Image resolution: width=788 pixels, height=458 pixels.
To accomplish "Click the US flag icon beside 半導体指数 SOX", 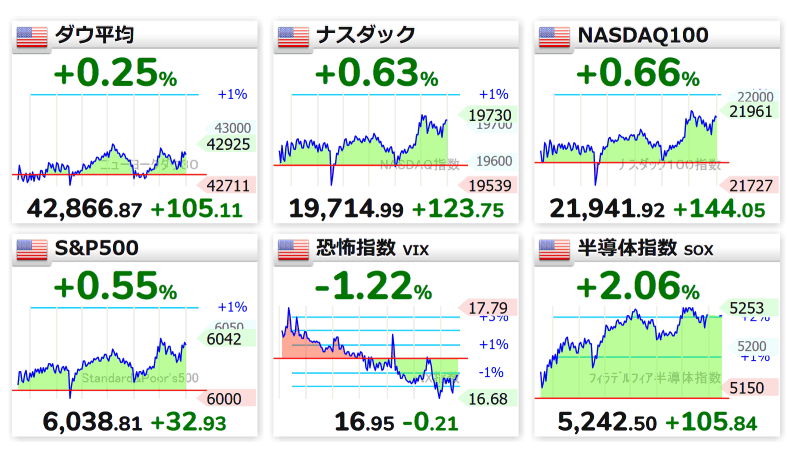I will click(554, 249).
